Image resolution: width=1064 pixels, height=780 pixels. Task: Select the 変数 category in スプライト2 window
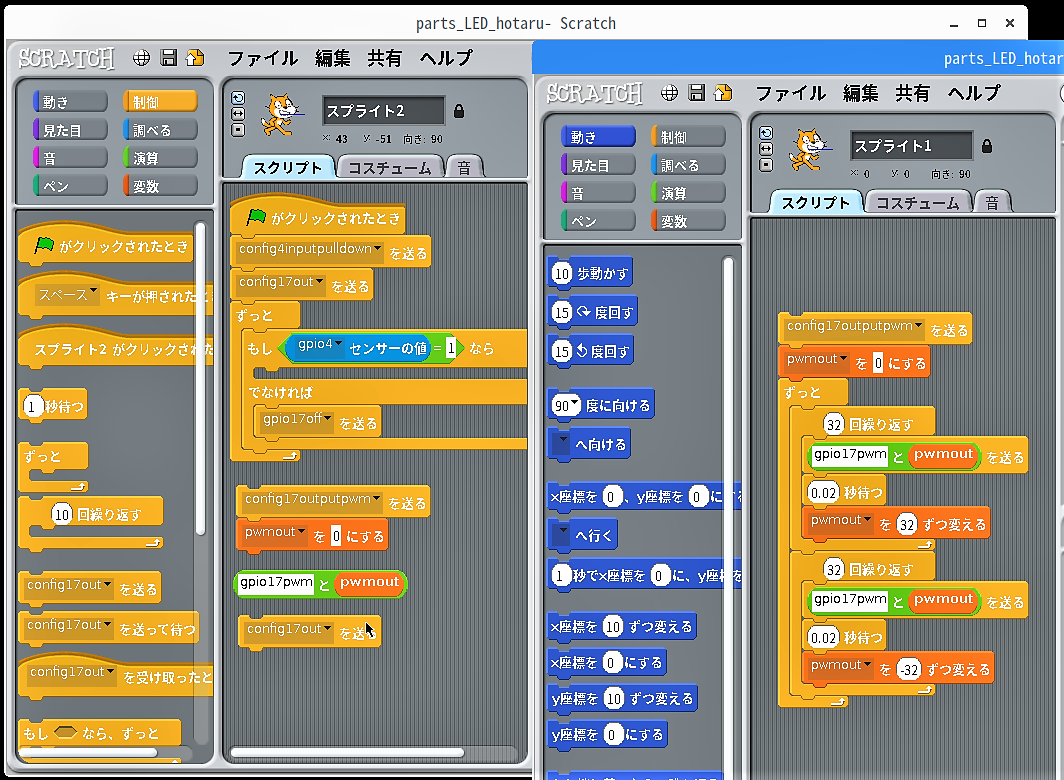(160, 186)
